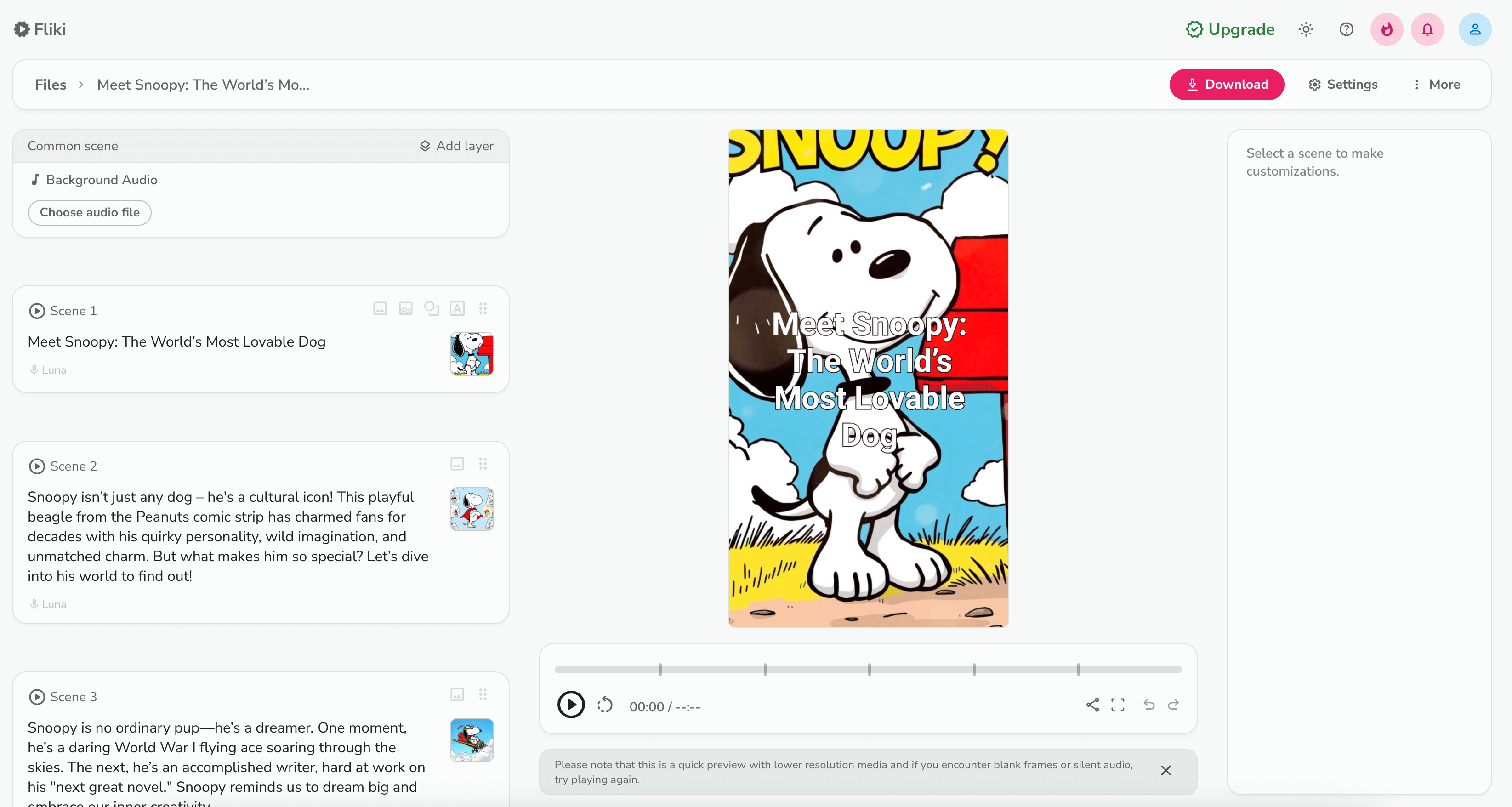The width and height of the screenshot is (1512, 807).
Task: Open Scene 2 thumbnail image
Action: point(472,510)
